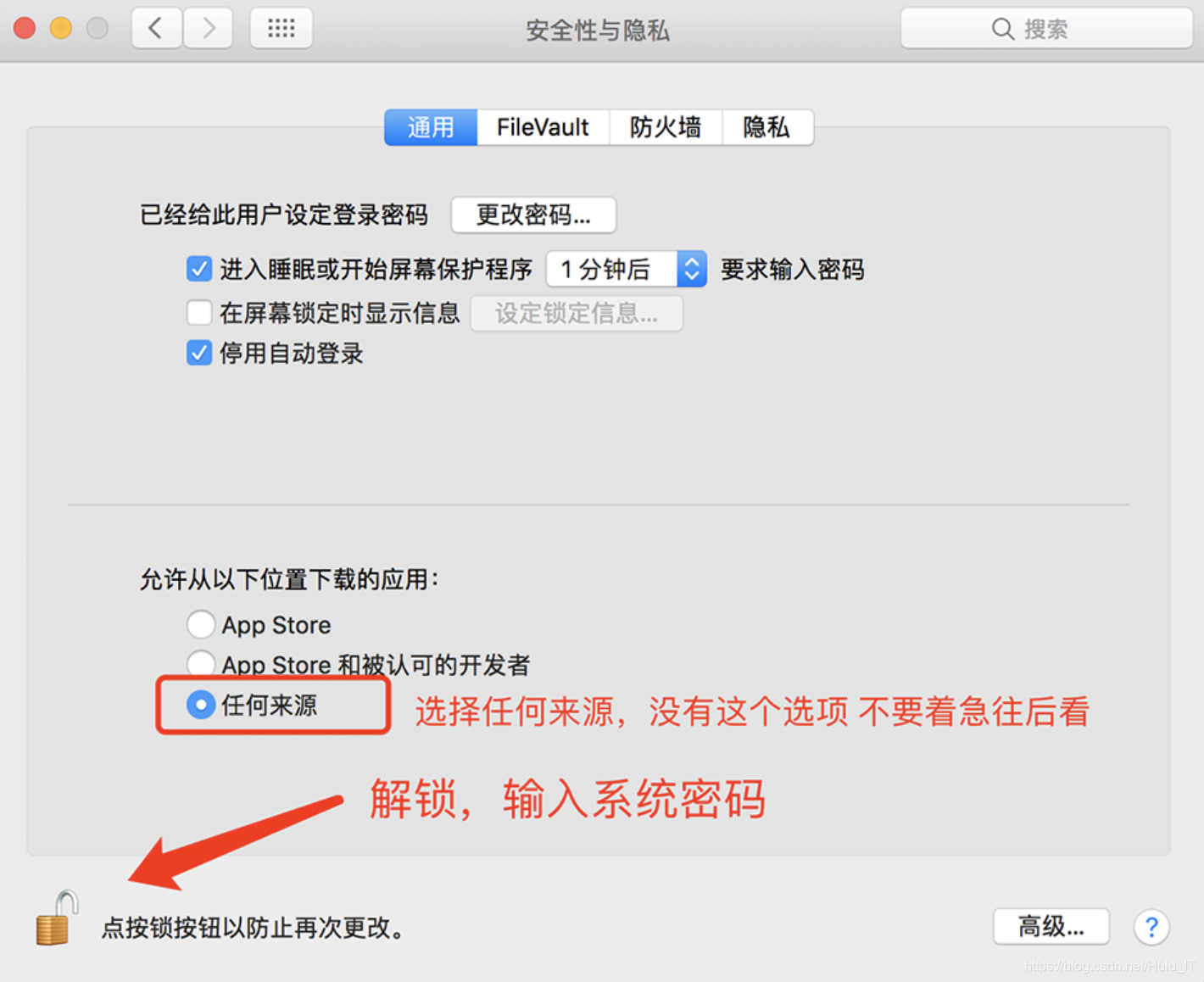Screen dimensions: 1204x982
Task: Uncheck the disable automatic login checkbox
Action: 199,353
